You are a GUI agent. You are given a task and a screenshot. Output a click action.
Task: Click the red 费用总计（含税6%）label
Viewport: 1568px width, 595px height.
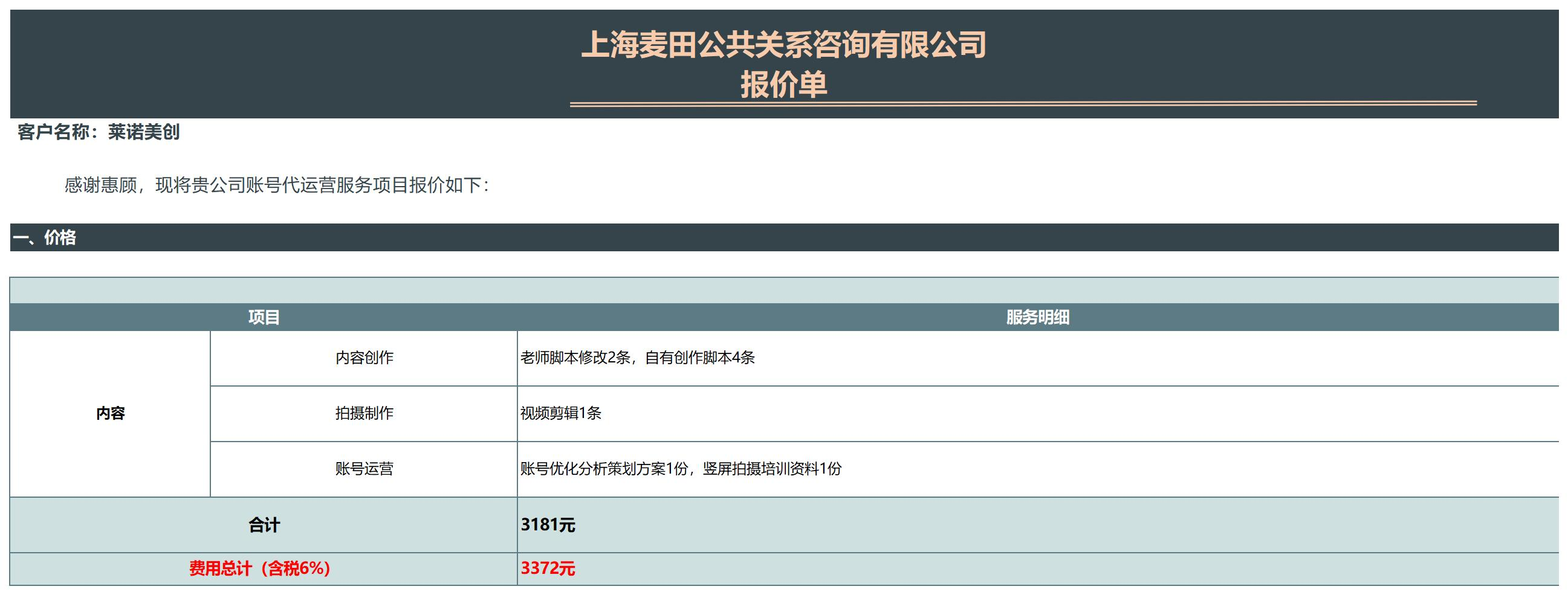pos(260,569)
